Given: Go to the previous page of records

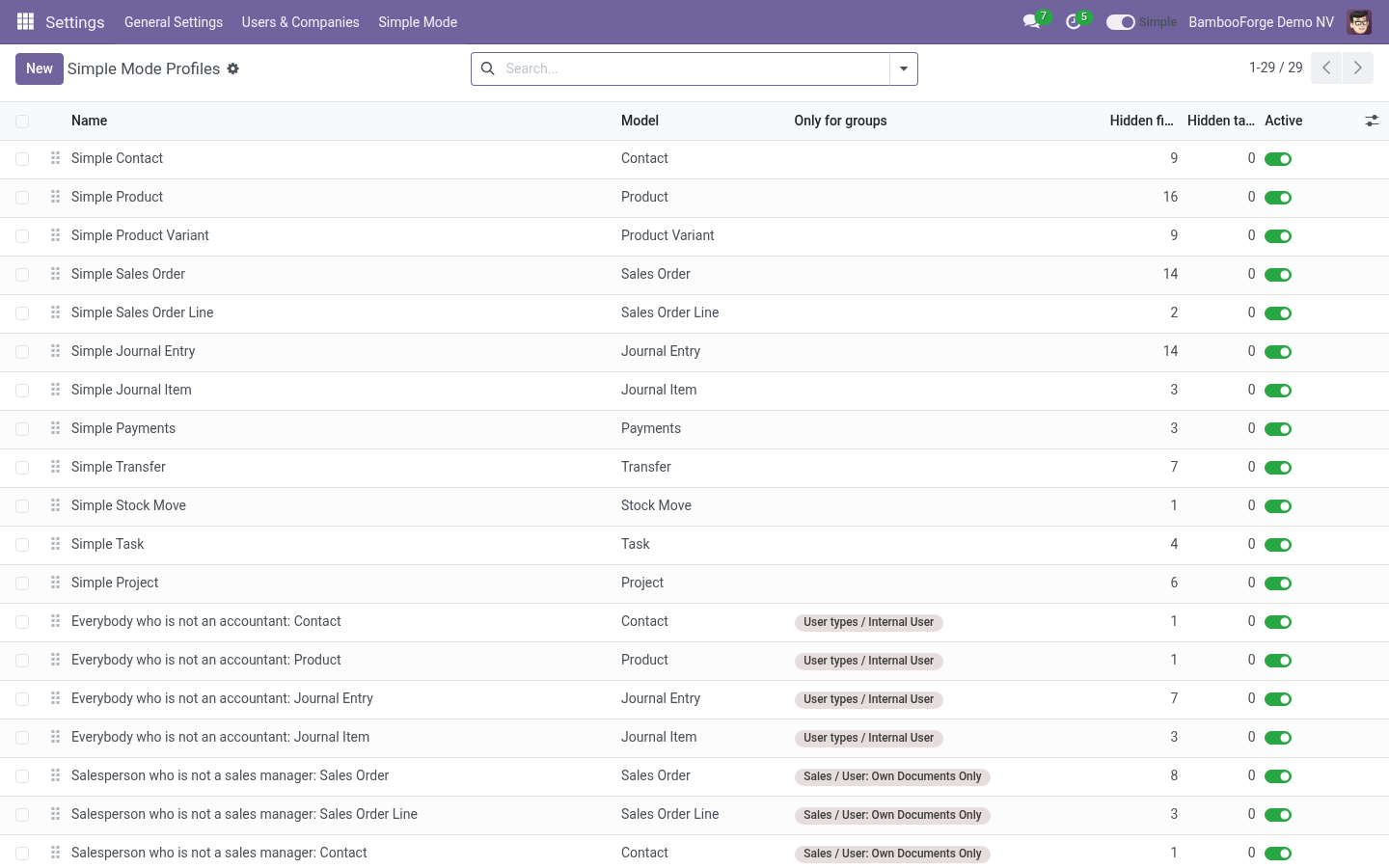Looking at the screenshot, I should (1326, 68).
